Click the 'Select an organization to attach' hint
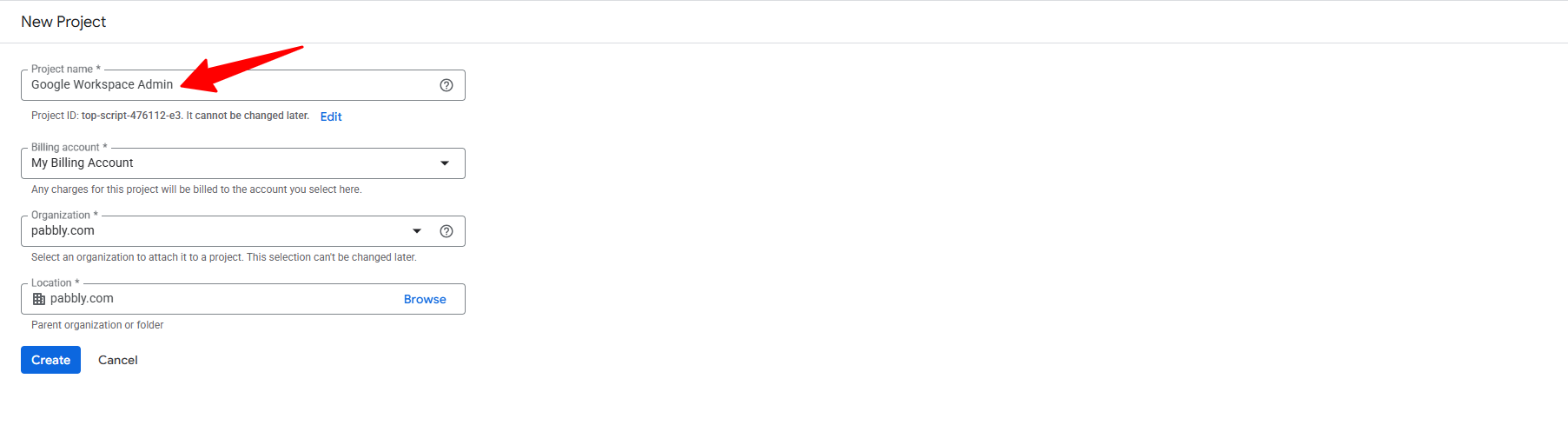The image size is (1568, 445). pos(224,257)
